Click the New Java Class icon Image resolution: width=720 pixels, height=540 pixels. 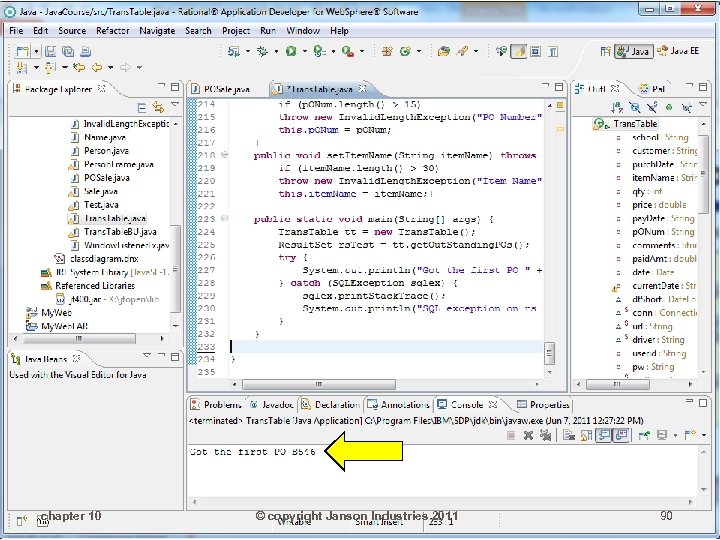405,51
